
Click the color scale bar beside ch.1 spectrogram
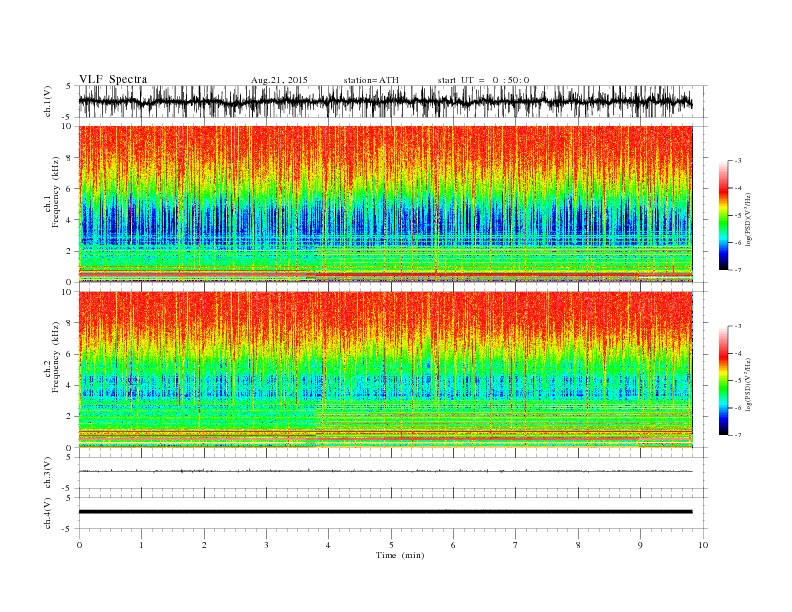[x=723, y=215]
